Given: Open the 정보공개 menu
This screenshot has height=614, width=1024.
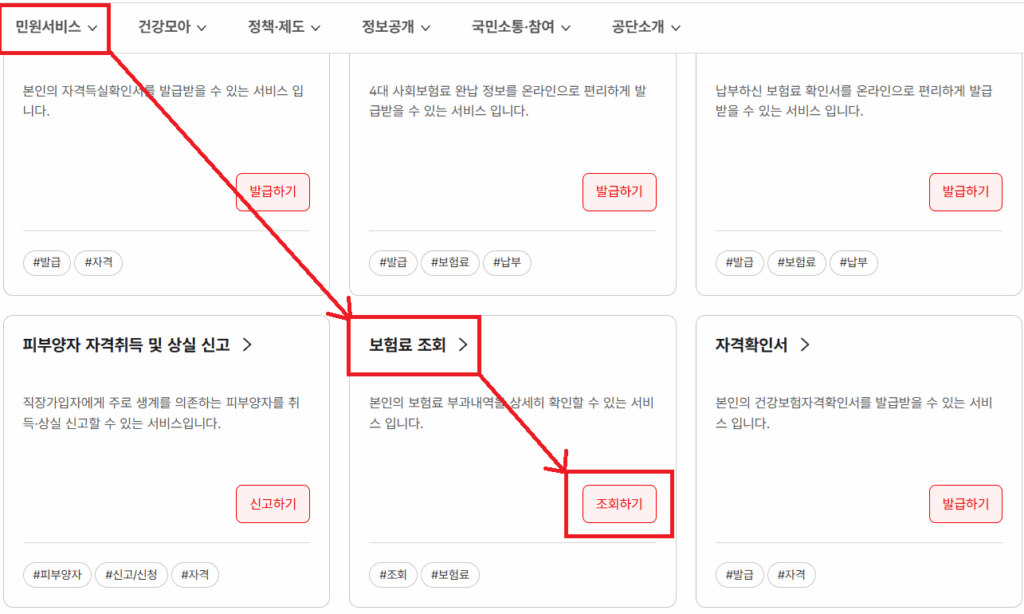Looking at the screenshot, I should [396, 27].
